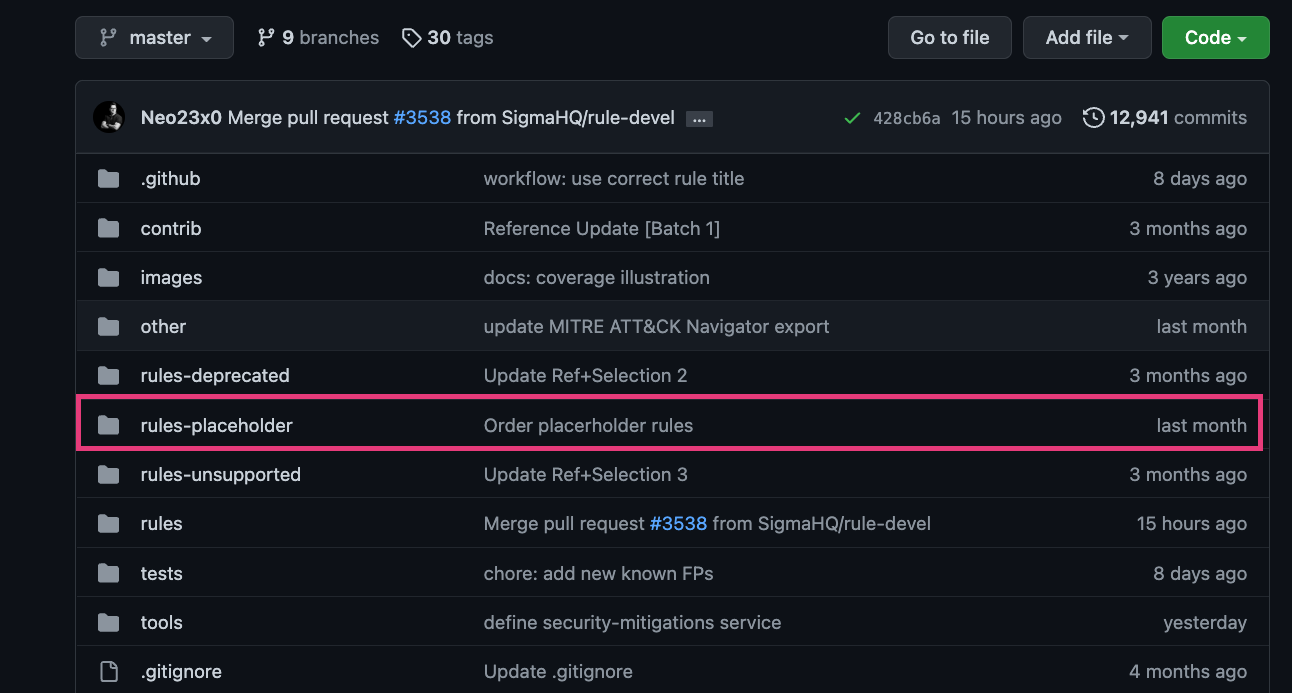The height and width of the screenshot is (693, 1292).
Task: Open the Add file dropdown
Action: tap(1087, 37)
